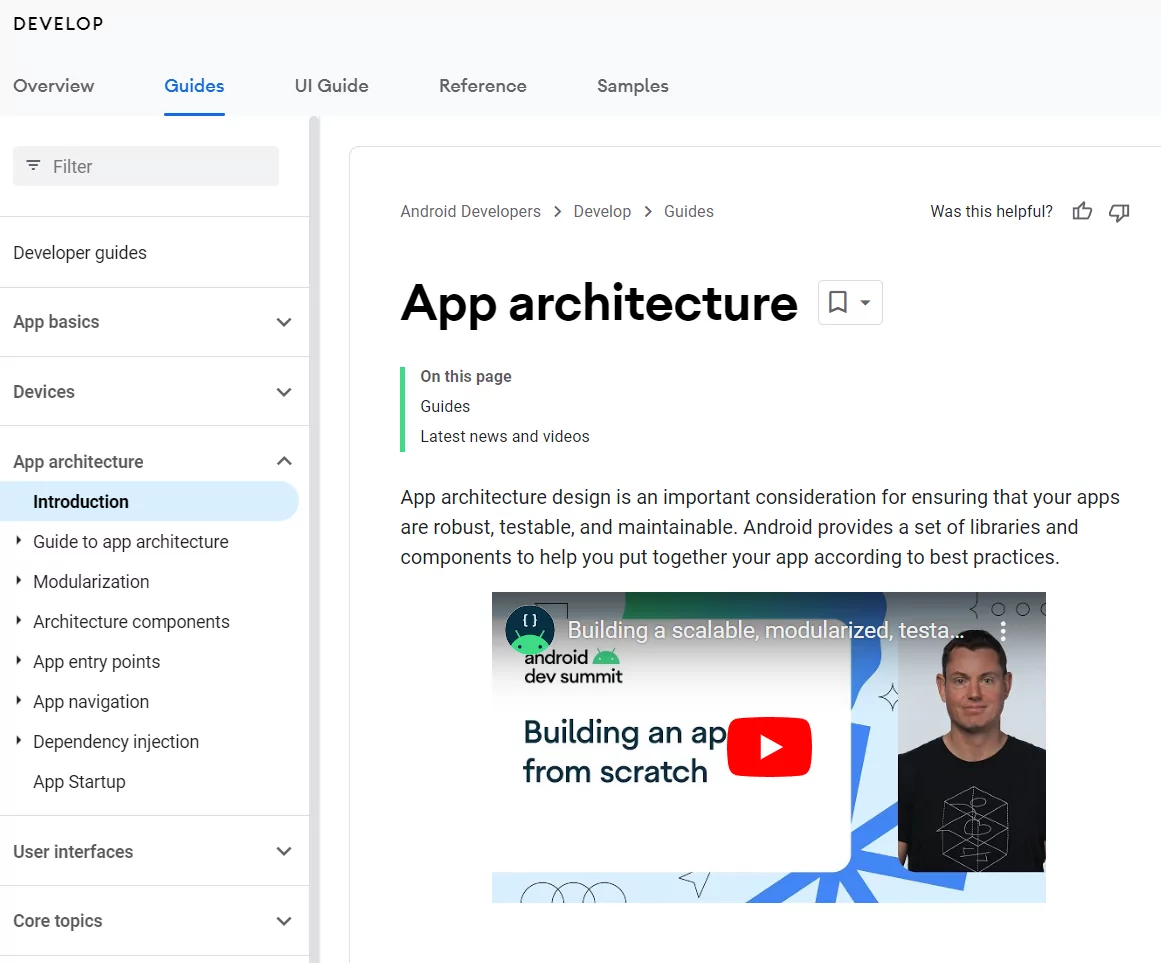
Task: Open Guide to app architecture link
Action: click(130, 542)
